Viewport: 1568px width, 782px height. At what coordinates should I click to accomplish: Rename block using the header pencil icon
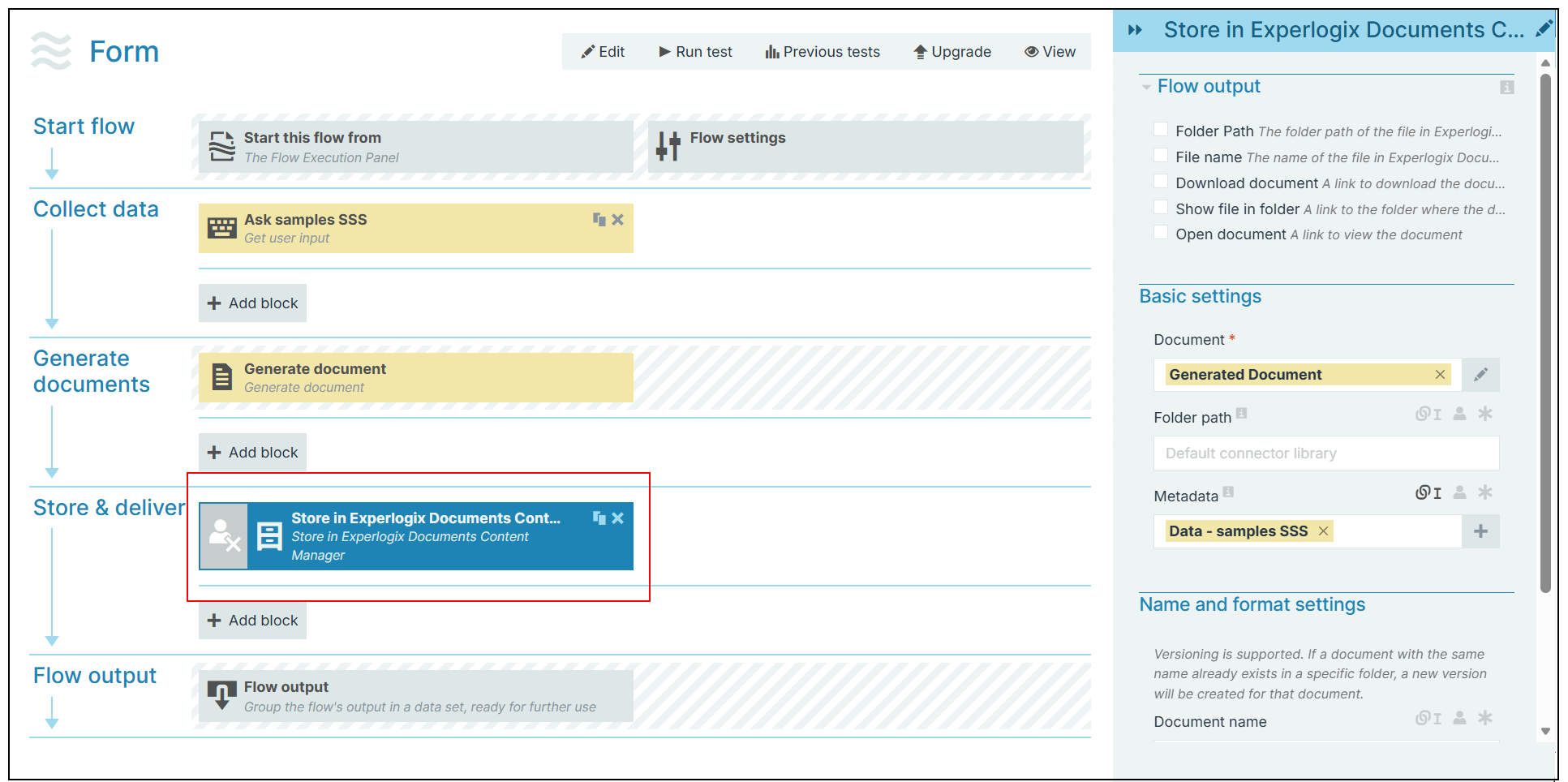1544,29
